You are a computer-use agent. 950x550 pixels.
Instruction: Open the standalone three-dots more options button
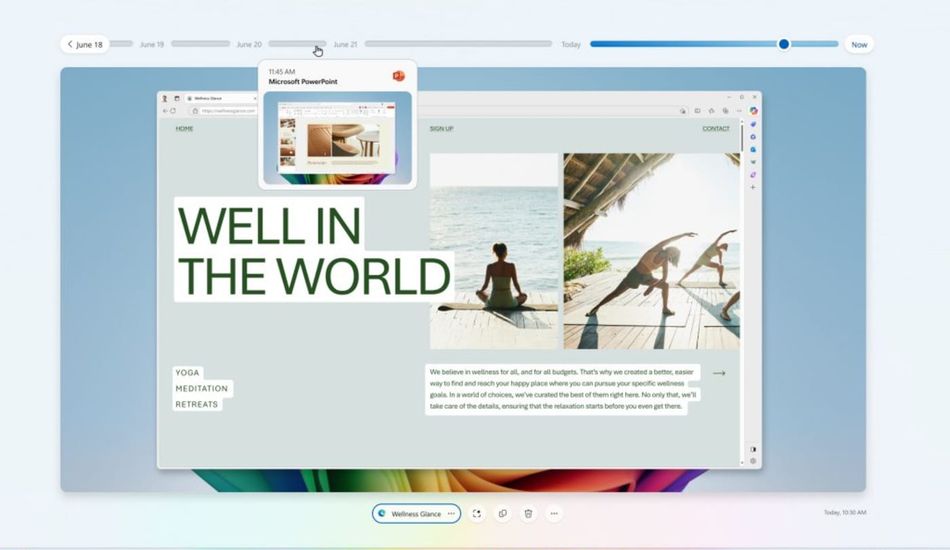[x=554, y=514]
